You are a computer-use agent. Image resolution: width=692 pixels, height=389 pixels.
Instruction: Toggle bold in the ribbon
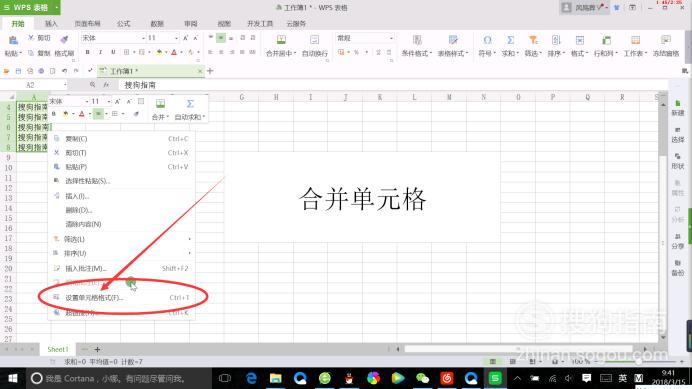click(x=87, y=52)
